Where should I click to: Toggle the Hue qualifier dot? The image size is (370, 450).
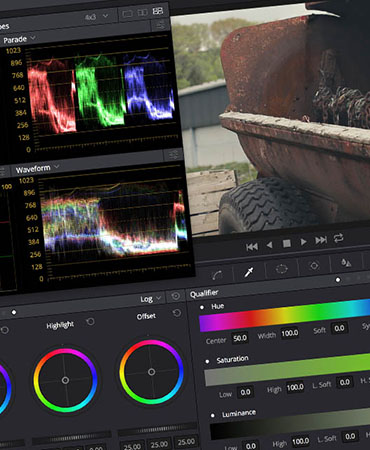coord(202,307)
